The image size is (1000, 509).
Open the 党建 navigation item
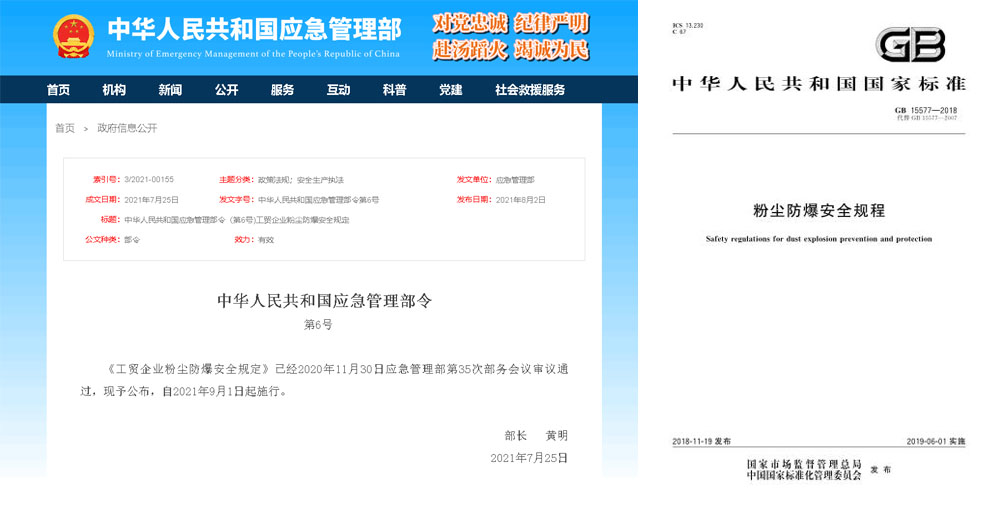point(450,90)
